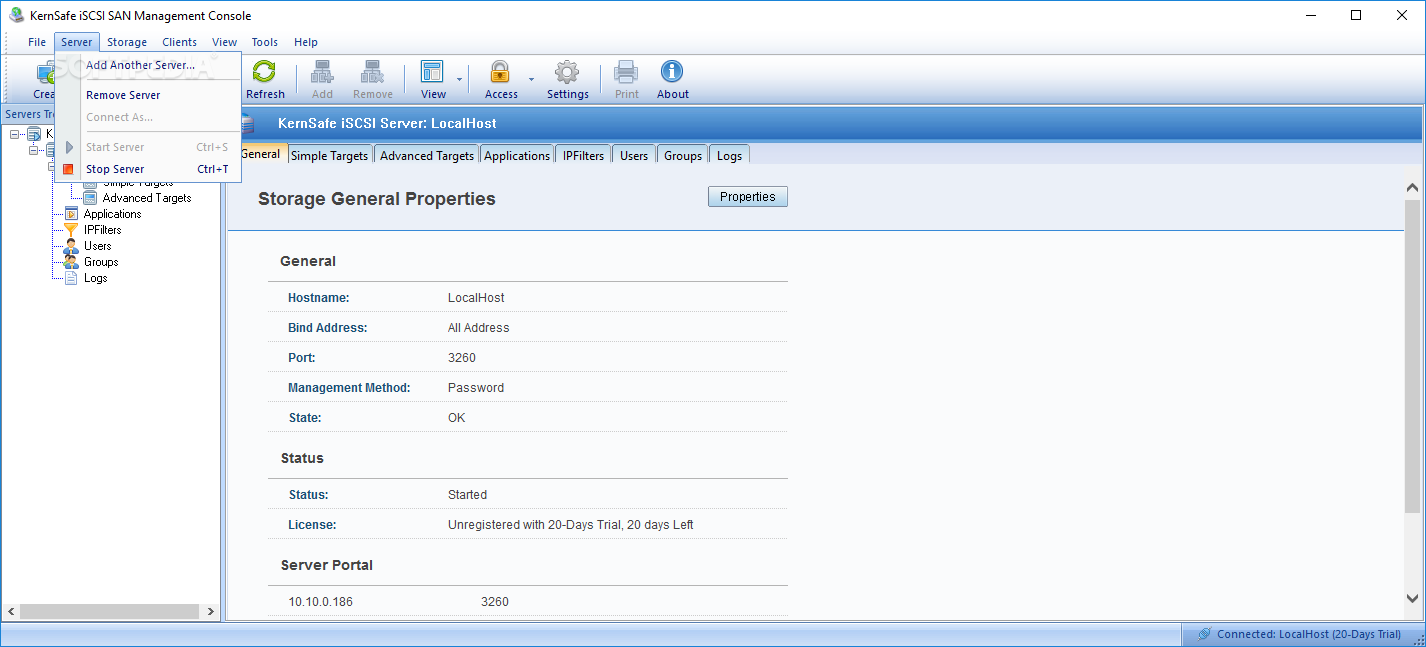
Task: Select Advanced Targets node in tree
Action: 147,198
